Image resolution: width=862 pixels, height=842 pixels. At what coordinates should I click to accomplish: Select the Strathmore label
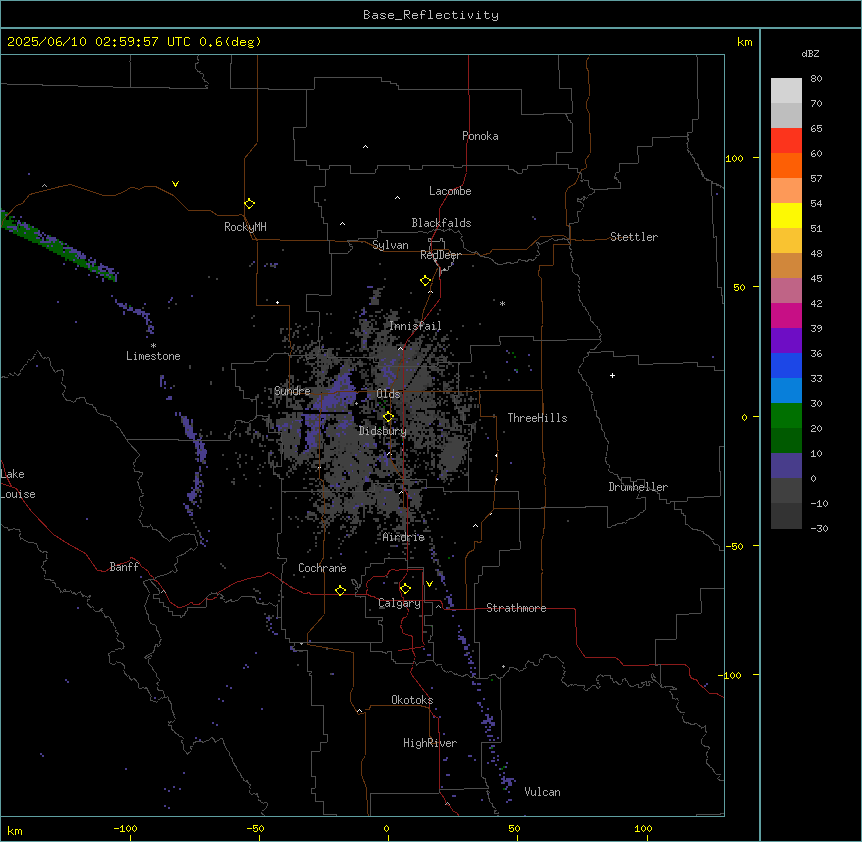(x=516, y=608)
